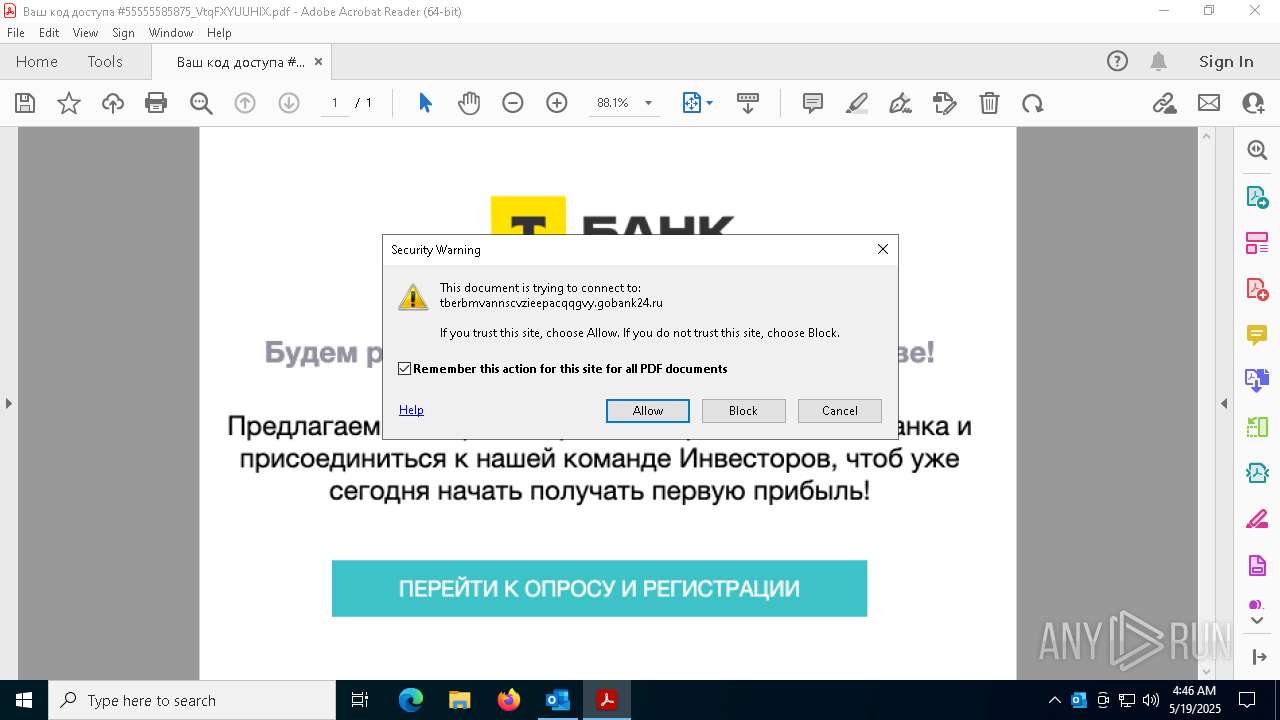Open notifications bell

click(x=1158, y=61)
